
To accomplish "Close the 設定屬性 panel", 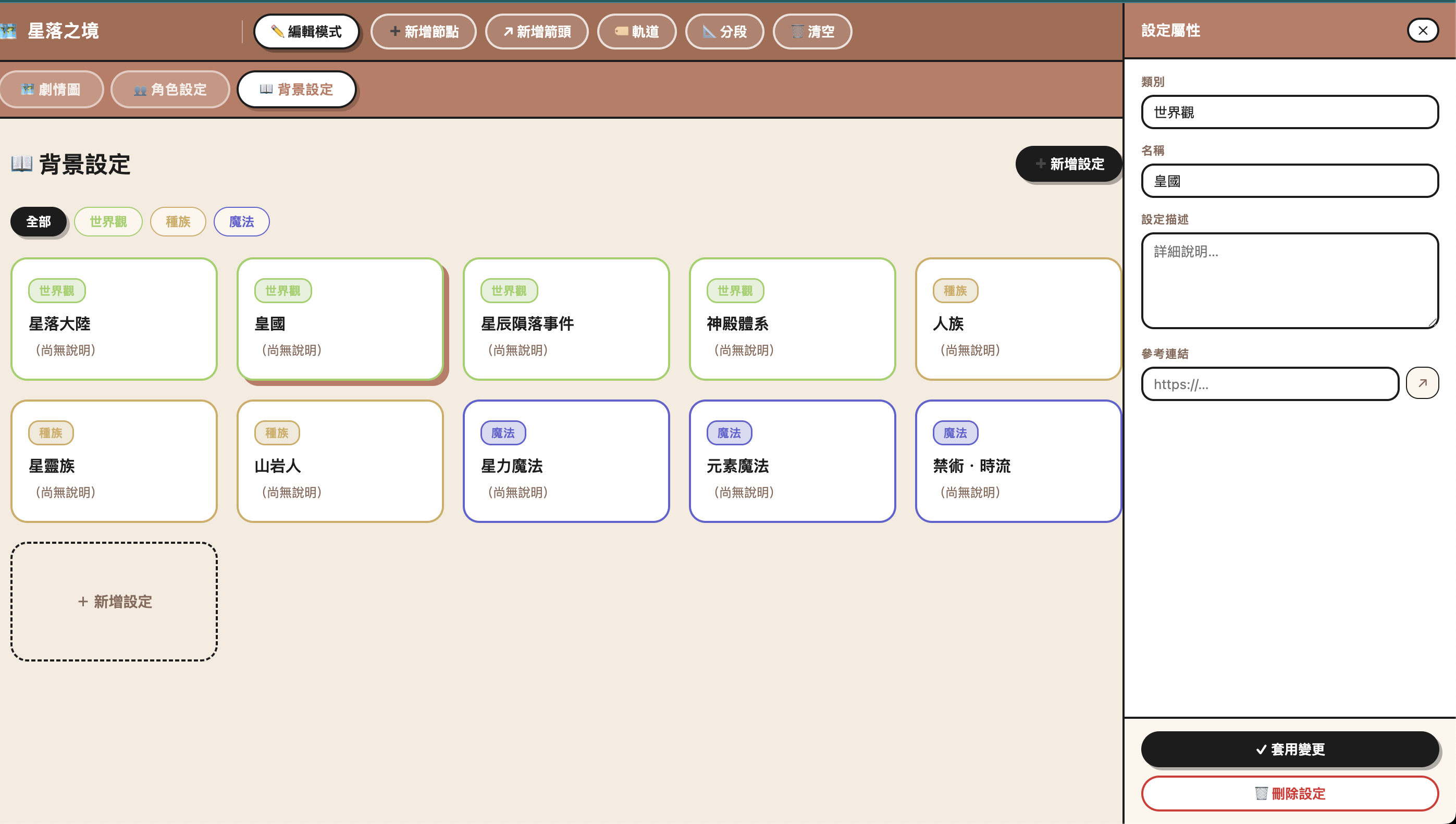I will pos(1422,31).
